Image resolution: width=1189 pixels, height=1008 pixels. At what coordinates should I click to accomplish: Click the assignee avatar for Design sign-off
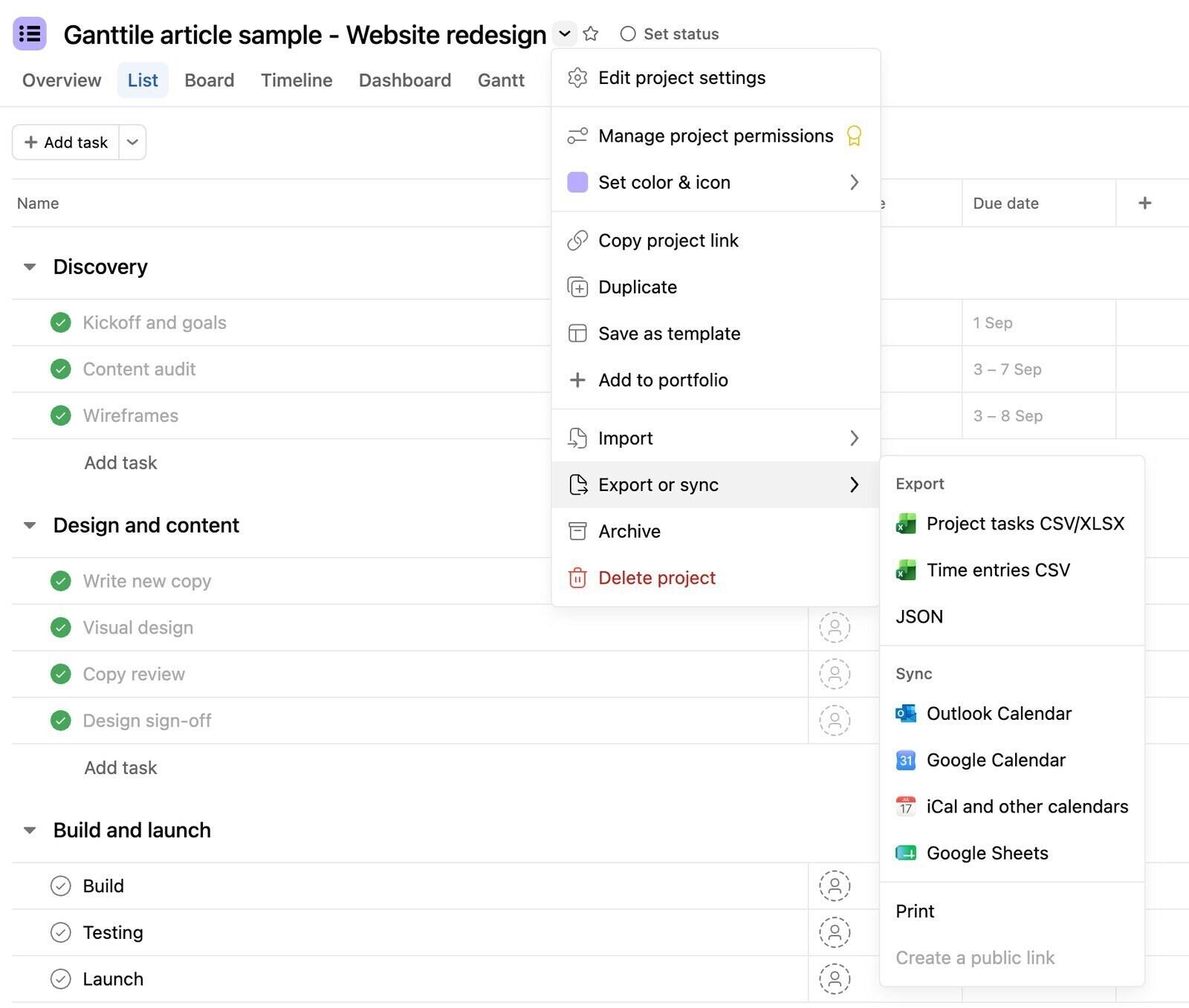(835, 720)
